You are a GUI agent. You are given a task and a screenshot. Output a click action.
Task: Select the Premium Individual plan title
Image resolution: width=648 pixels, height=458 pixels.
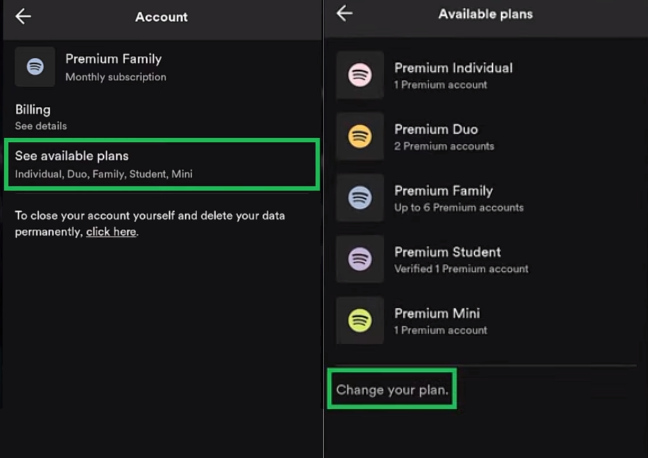[x=453, y=68]
